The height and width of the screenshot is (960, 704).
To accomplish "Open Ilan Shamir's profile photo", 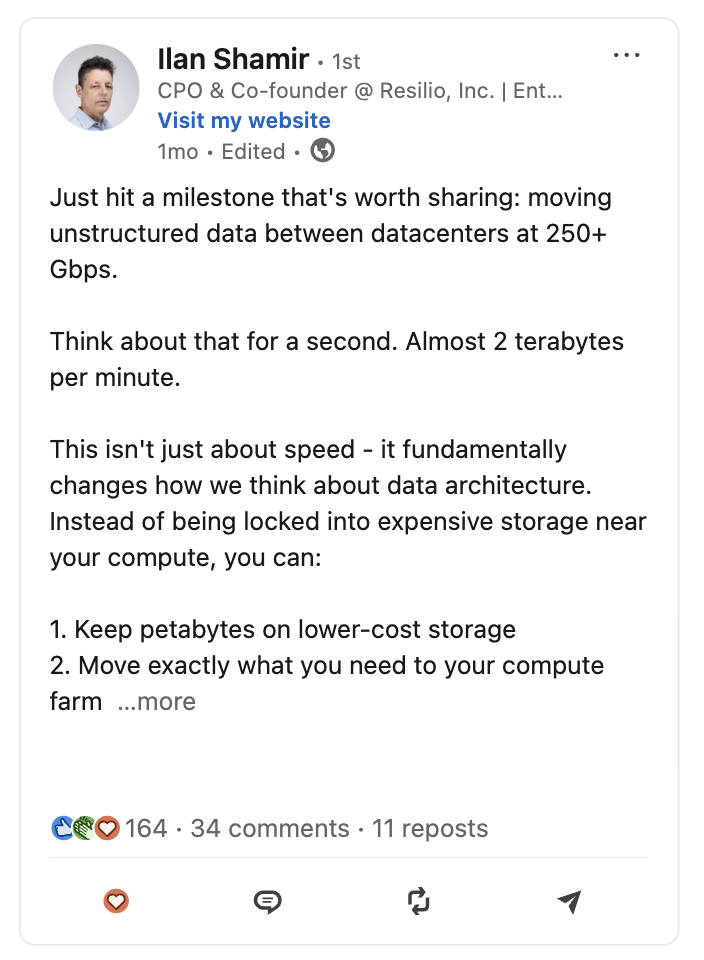I will 95,88.
